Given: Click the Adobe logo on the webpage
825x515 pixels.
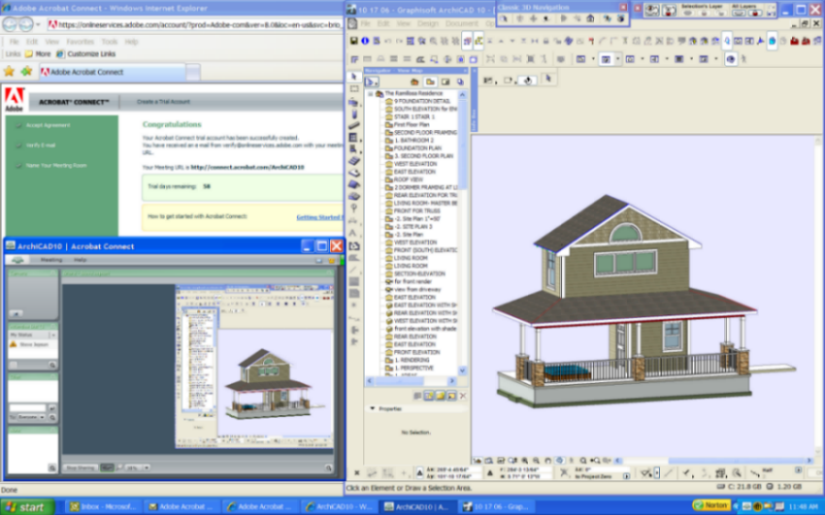Looking at the screenshot, I should point(14,99).
